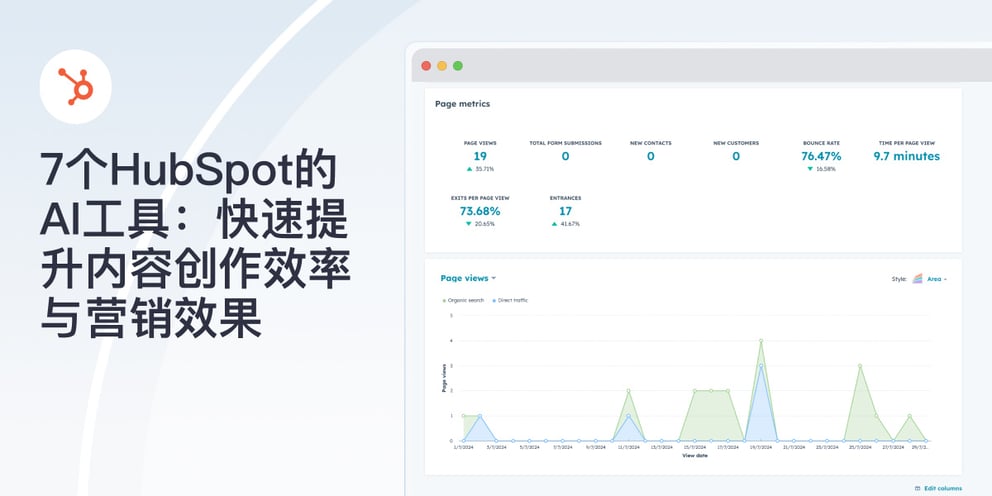Click the down arrow under Bounce Rate
Viewport: 992px width, 496px height.
810,169
